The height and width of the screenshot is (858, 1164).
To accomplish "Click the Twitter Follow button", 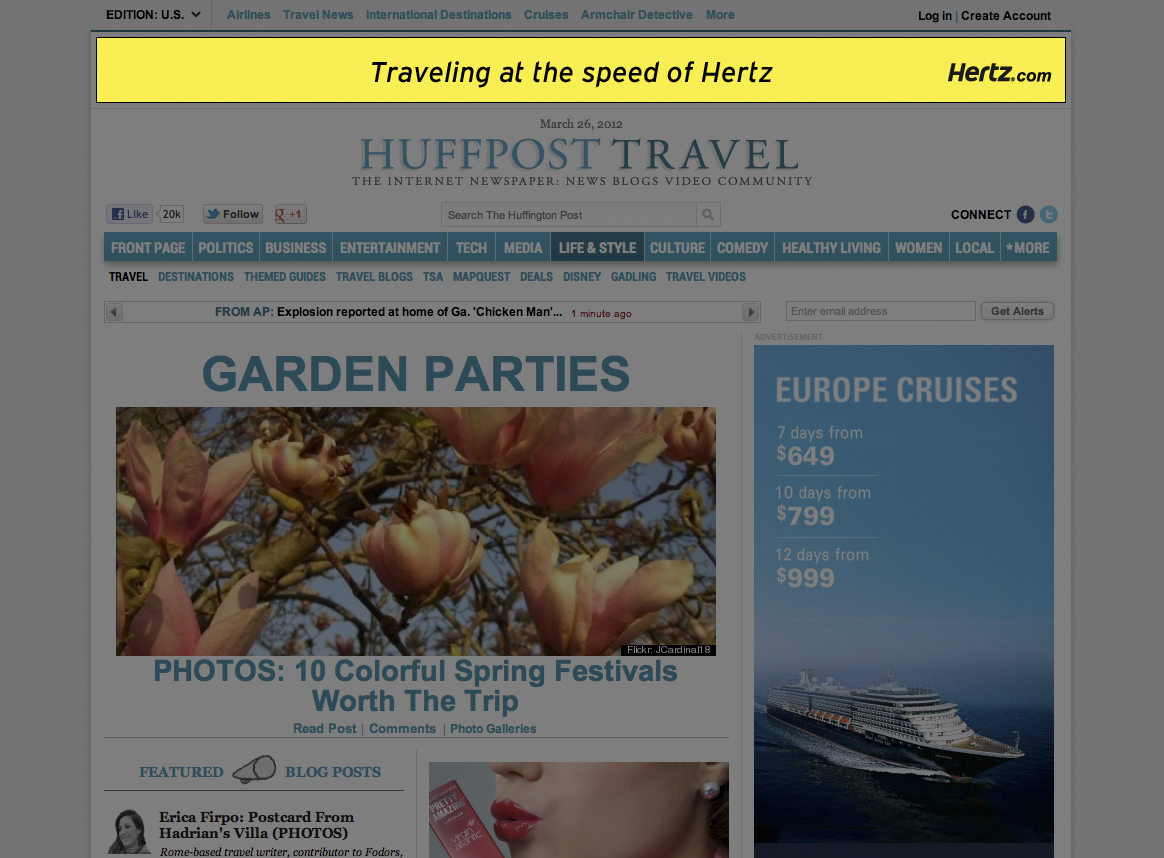I will [x=232, y=214].
